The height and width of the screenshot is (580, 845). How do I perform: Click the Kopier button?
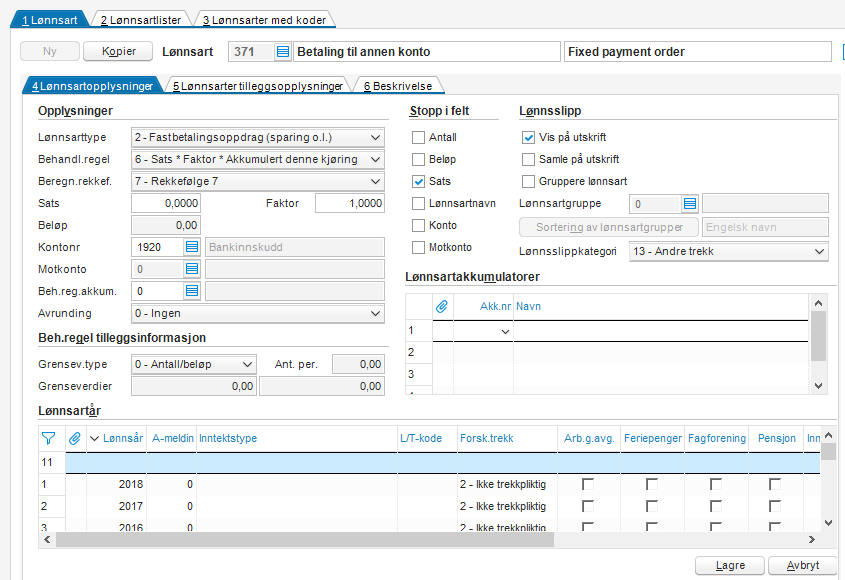[117, 51]
